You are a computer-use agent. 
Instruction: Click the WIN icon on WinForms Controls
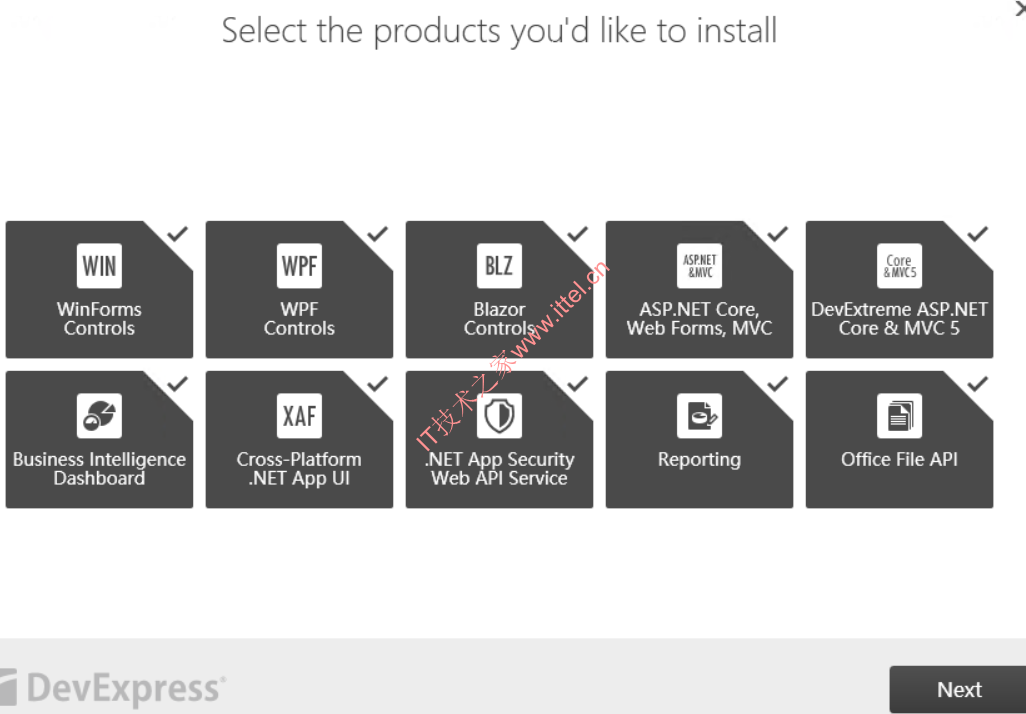coord(99,266)
